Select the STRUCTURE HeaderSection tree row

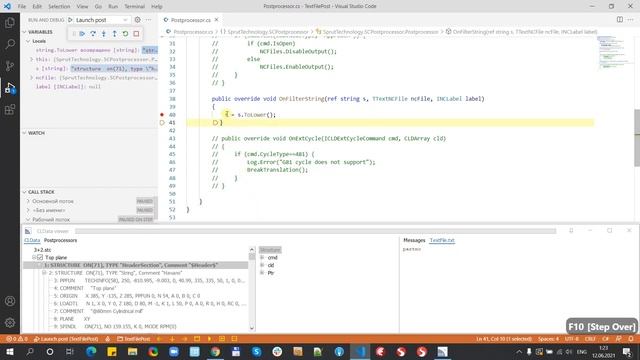tap(136, 265)
